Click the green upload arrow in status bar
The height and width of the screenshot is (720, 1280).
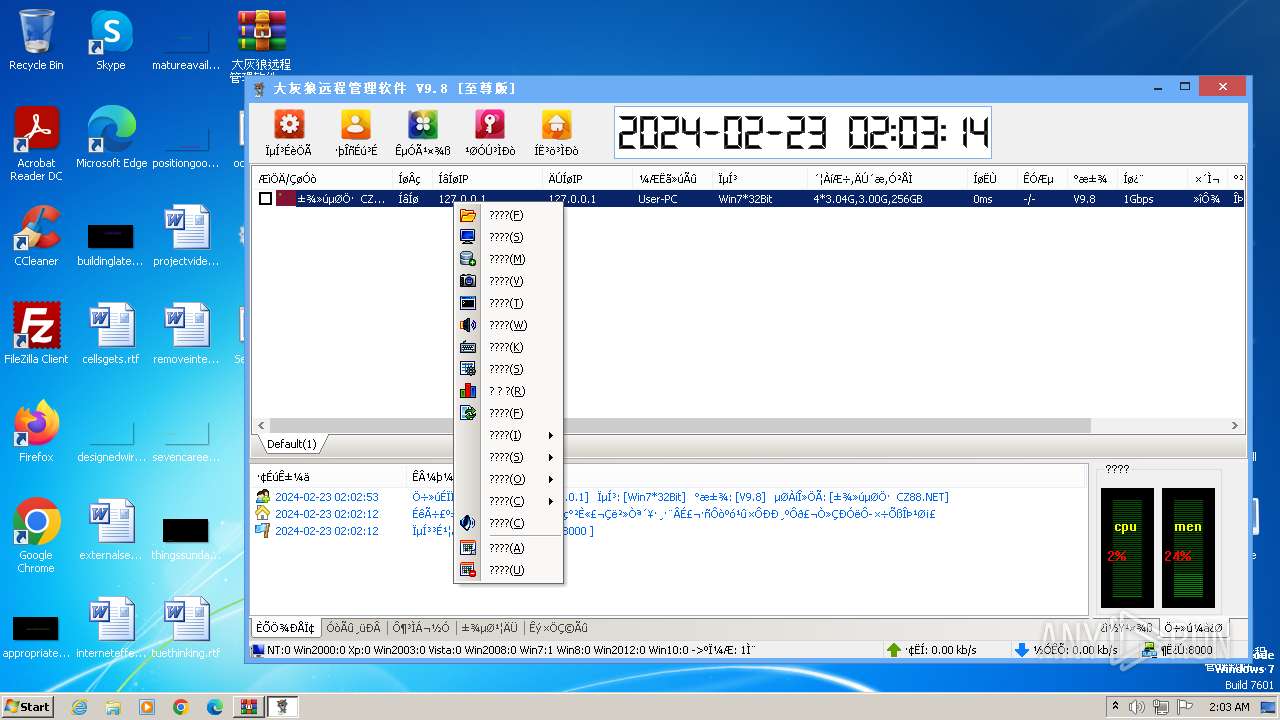pyautogui.click(x=894, y=650)
